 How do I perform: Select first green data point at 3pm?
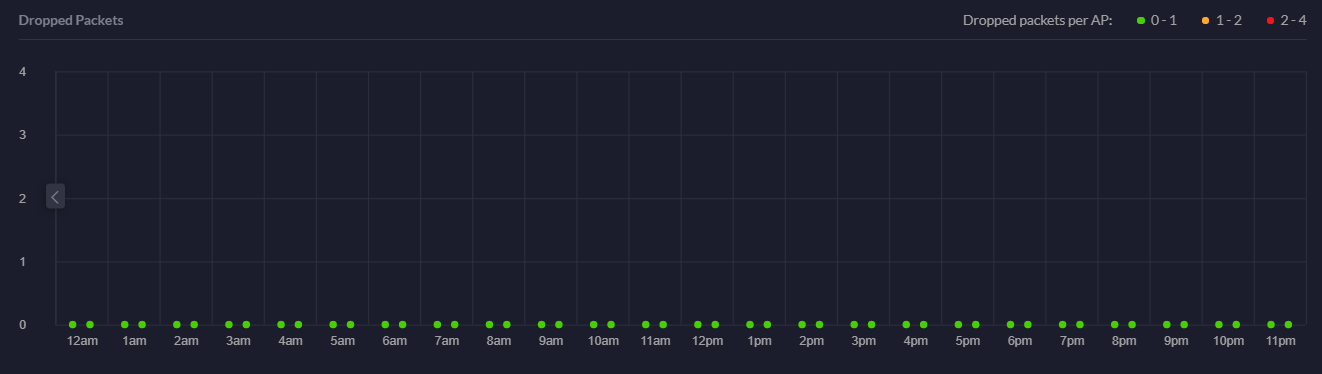[854, 324]
